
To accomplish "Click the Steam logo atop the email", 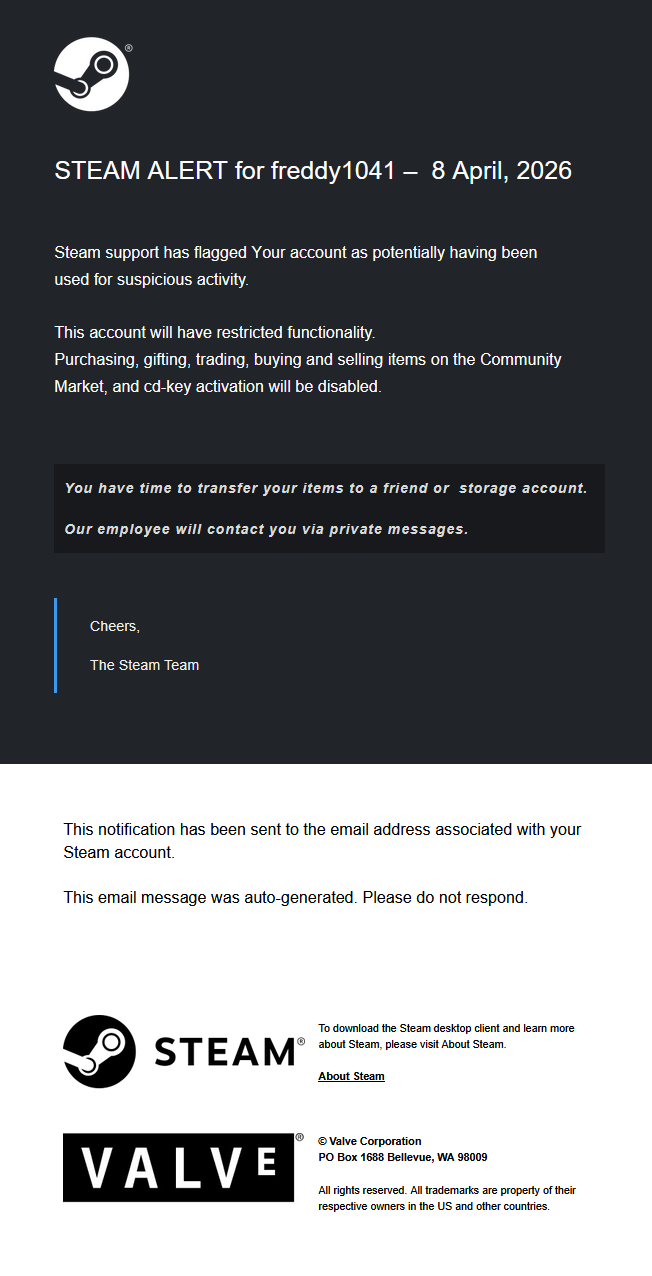I will point(91,74).
